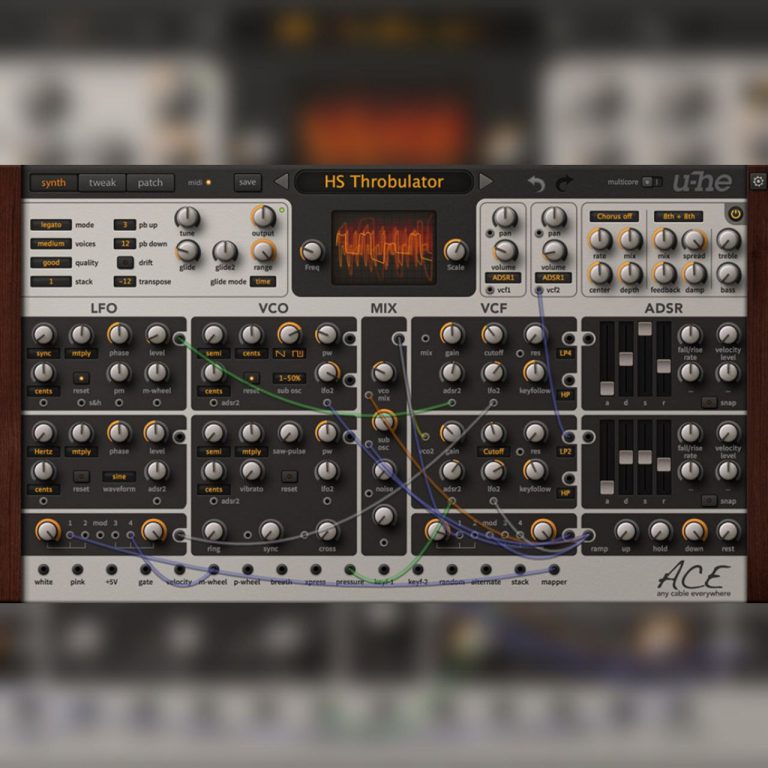Click the p-wheel source jack

(248, 569)
